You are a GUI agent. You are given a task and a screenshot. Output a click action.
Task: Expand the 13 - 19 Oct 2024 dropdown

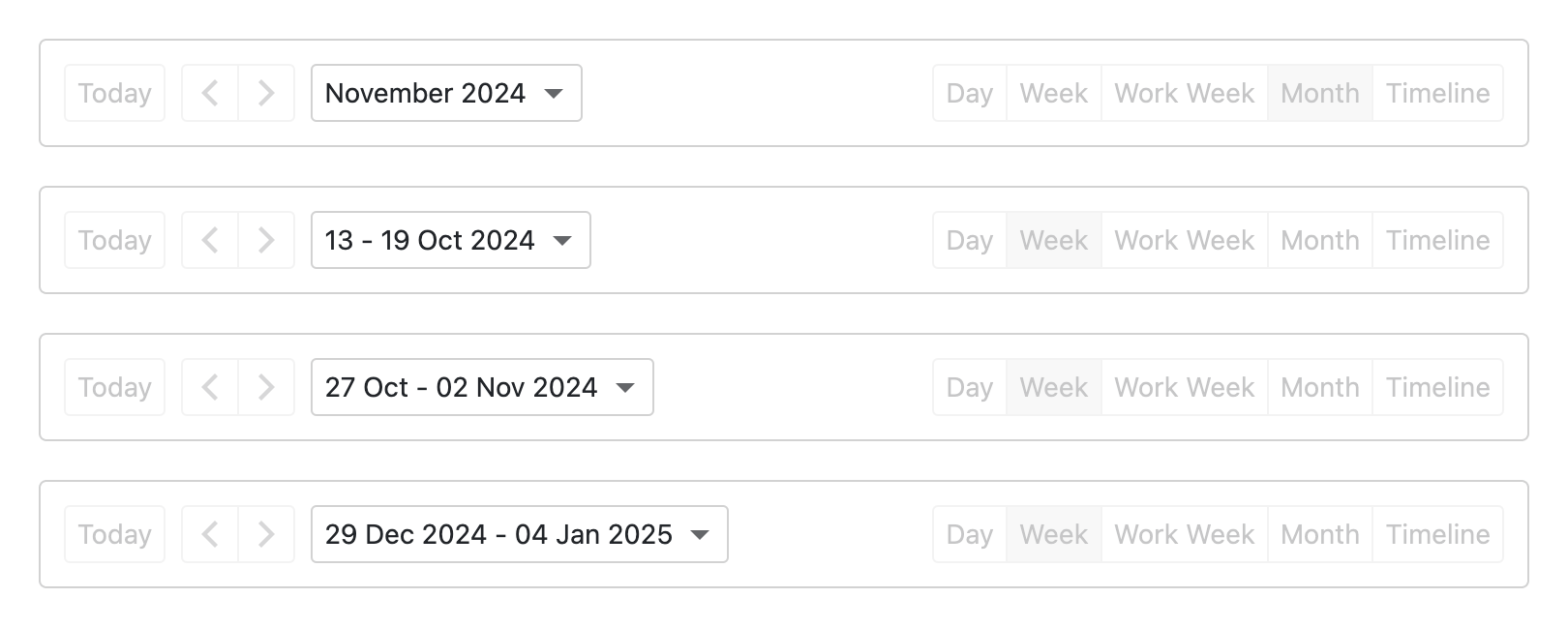pos(449,240)
